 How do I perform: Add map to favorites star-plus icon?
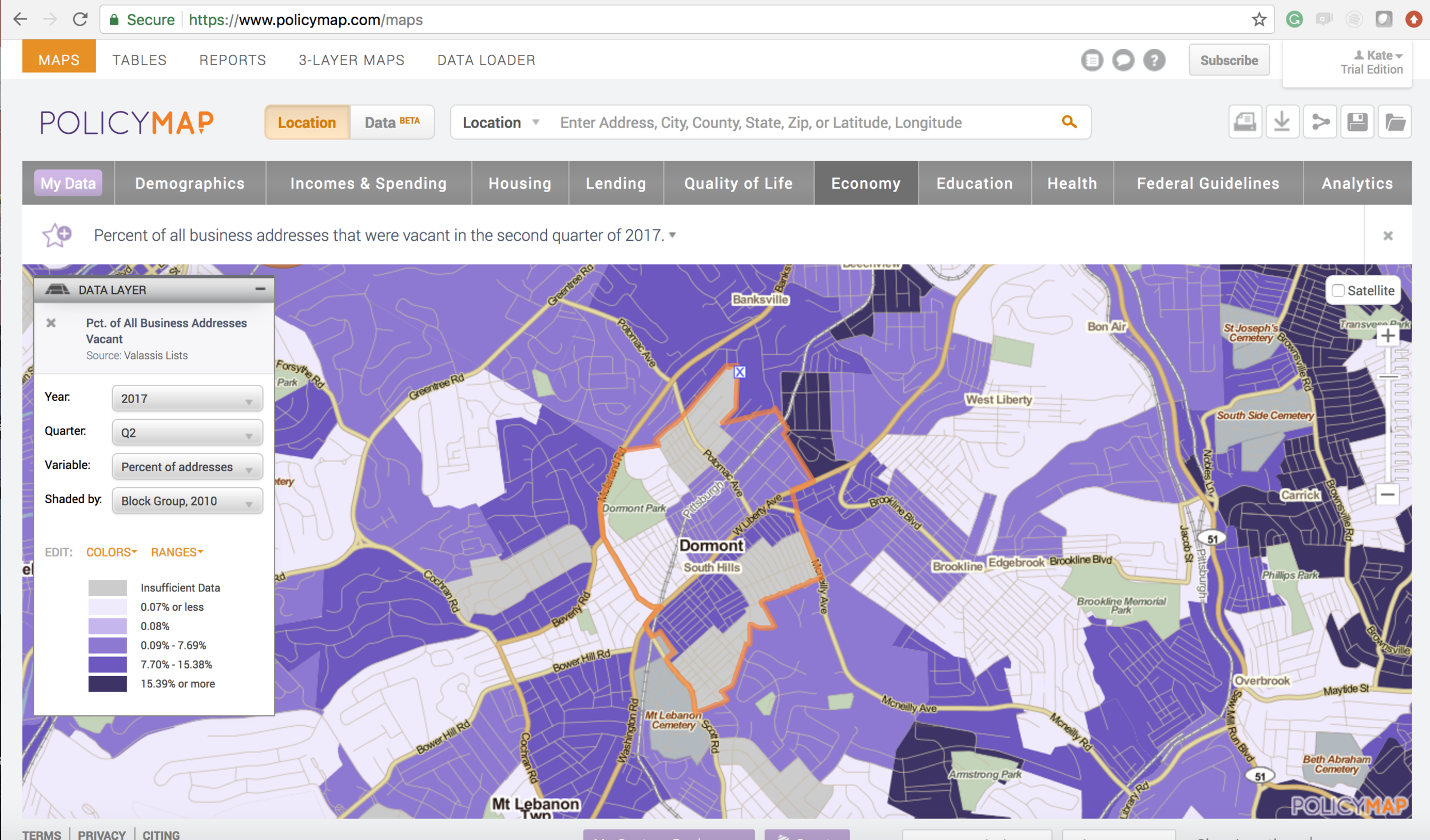coord(57,235)
